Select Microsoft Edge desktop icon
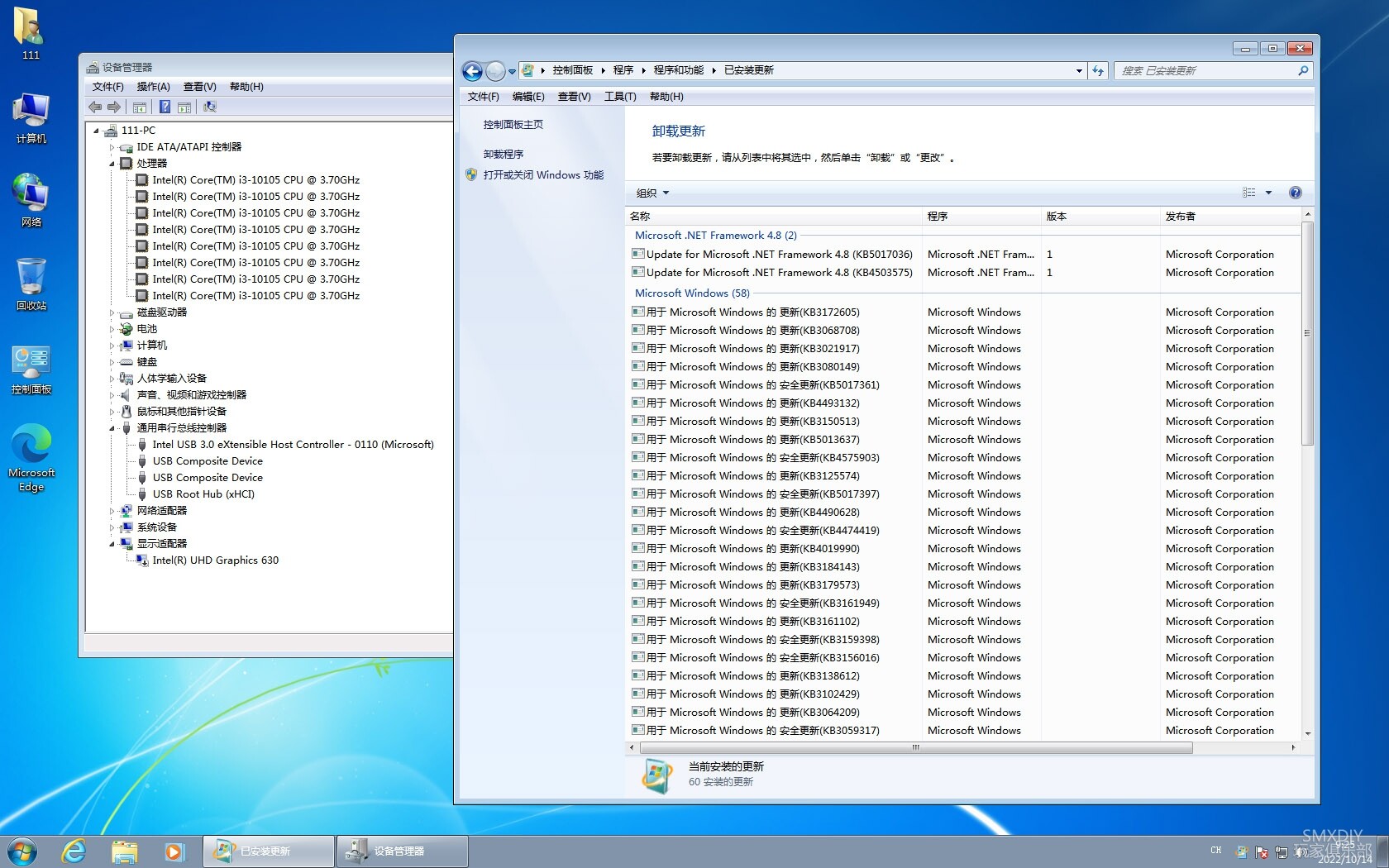 tap(31, 458)
